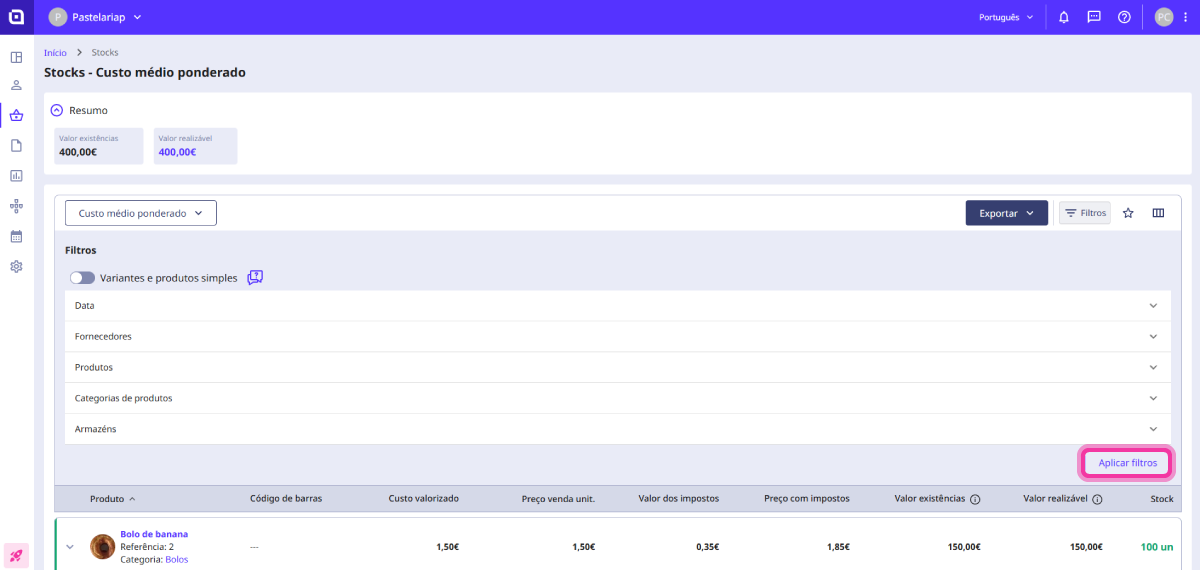1200x570 pixels.
Task: Open the help question mark icon
Action: pyautogui.click(x=1124, y=17)
